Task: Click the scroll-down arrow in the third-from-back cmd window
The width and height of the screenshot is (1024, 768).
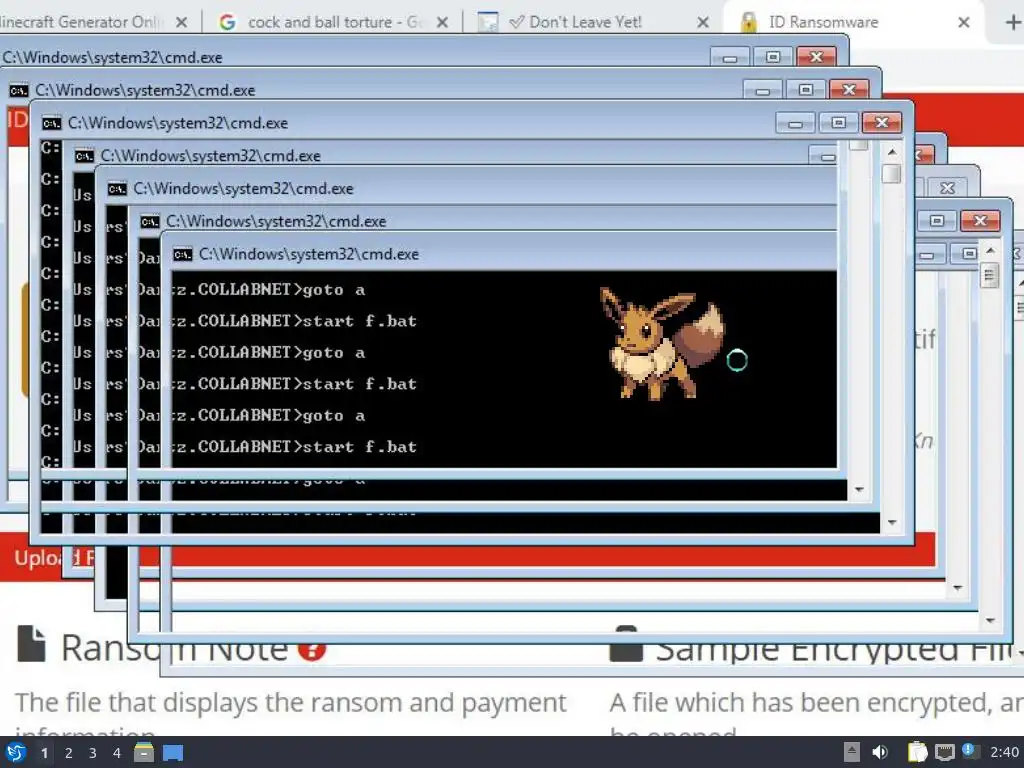Action: (x=892, y=522)
